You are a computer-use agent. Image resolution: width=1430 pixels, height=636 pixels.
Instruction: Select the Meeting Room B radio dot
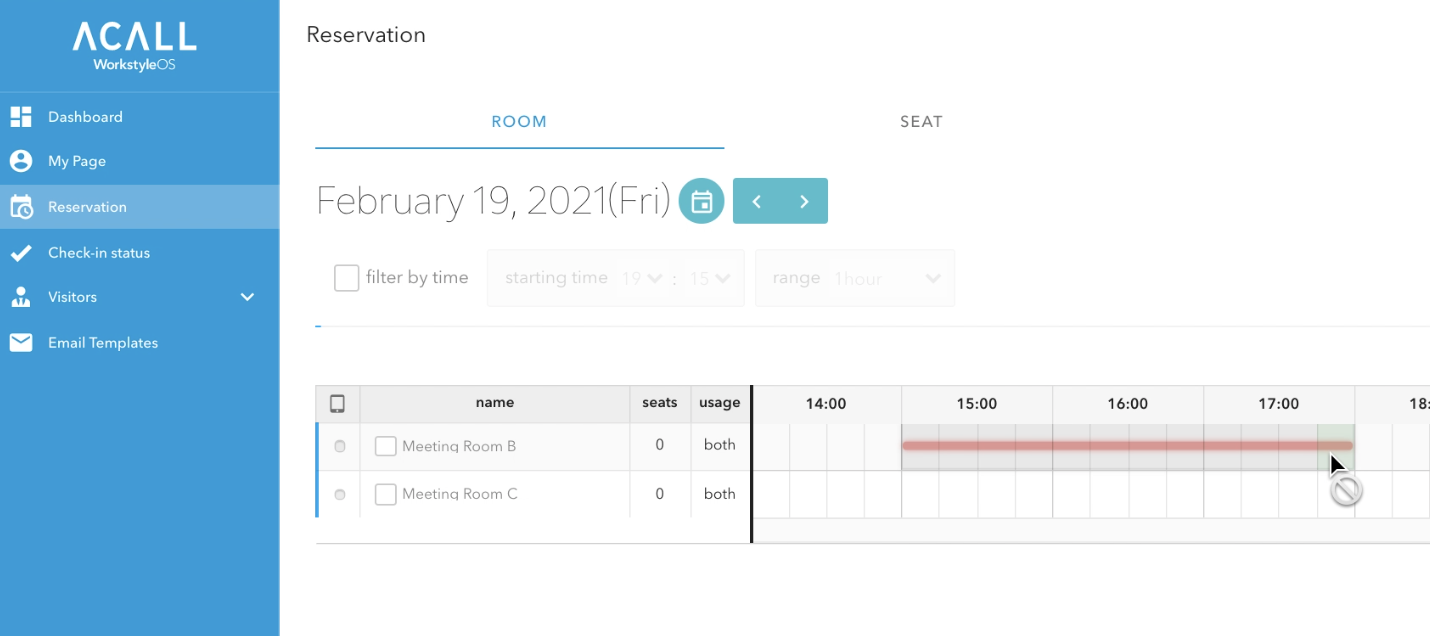pos(340,446)
